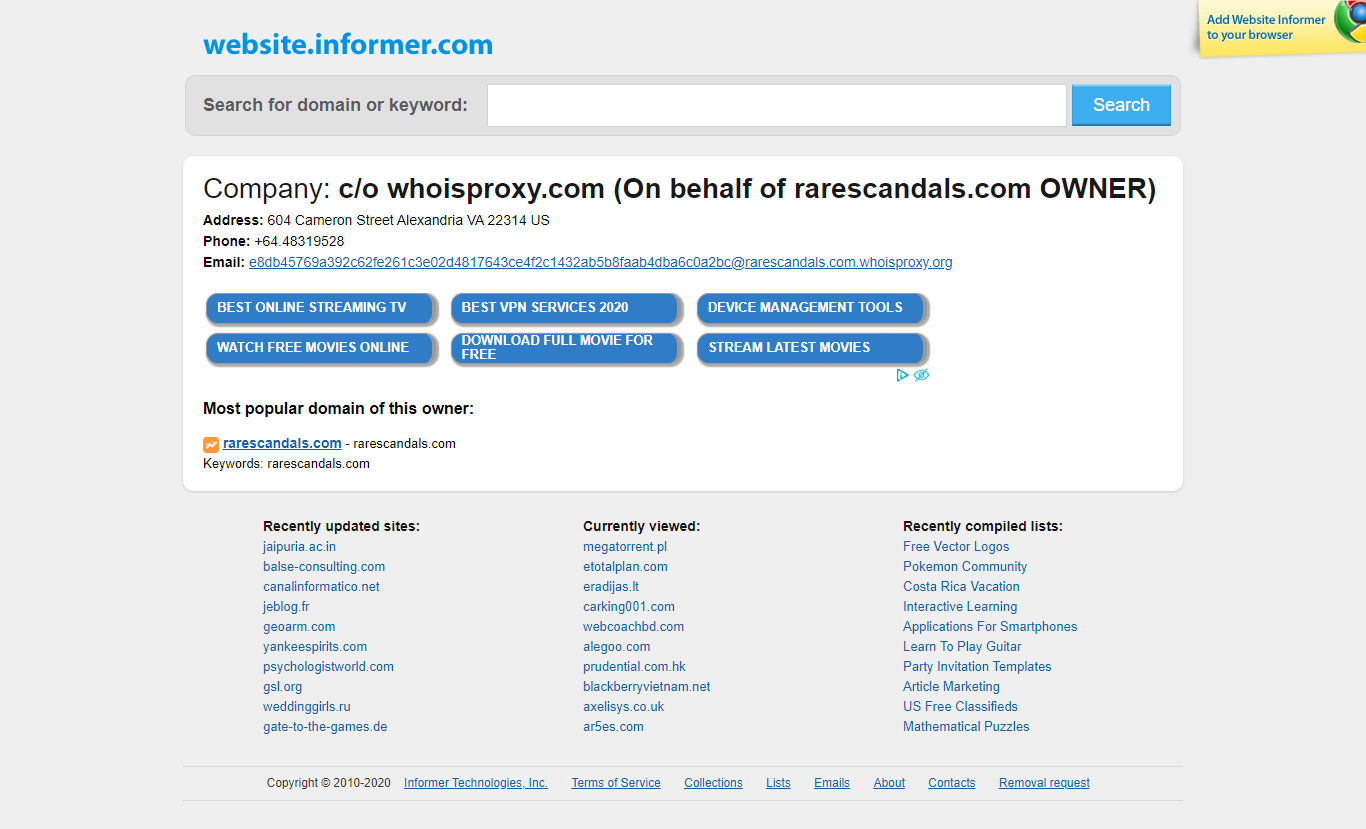Open Article Marketing list
The width and height of the screenshot is (1366, 829).
pyautogui.click(x=951, y=687)
